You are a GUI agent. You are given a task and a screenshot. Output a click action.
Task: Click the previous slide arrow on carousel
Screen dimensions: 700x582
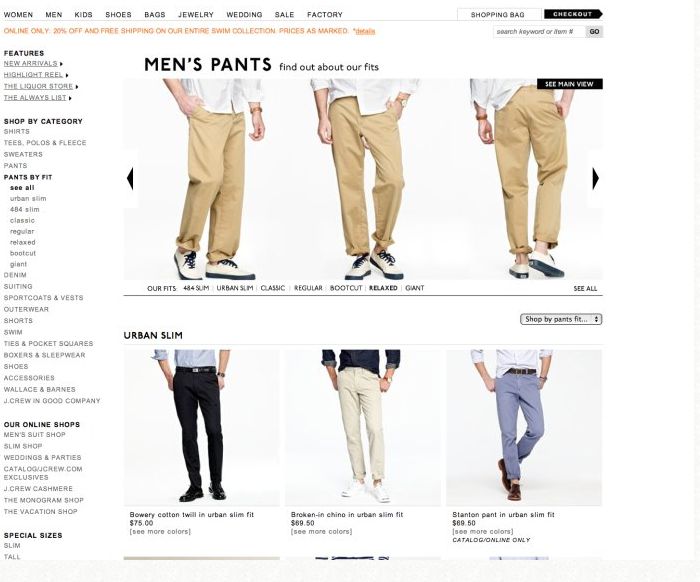pyautogui.click(x=130, y=179)
